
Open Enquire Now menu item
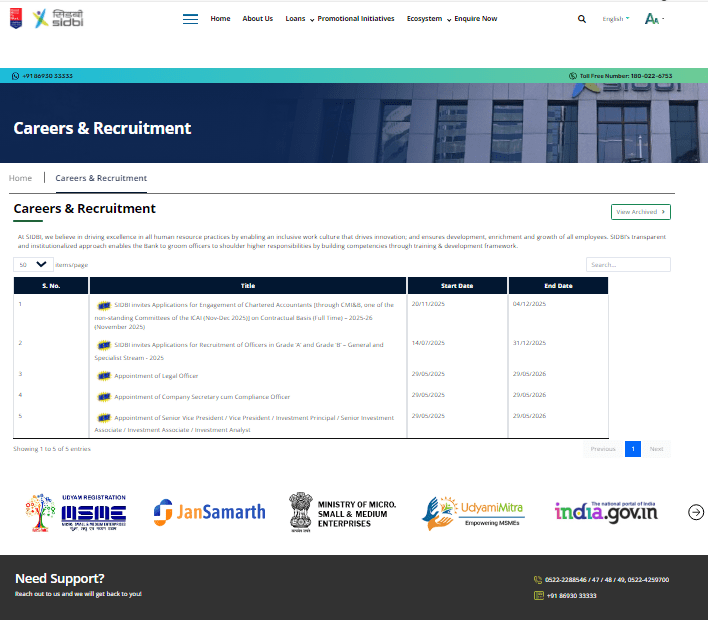475,19
